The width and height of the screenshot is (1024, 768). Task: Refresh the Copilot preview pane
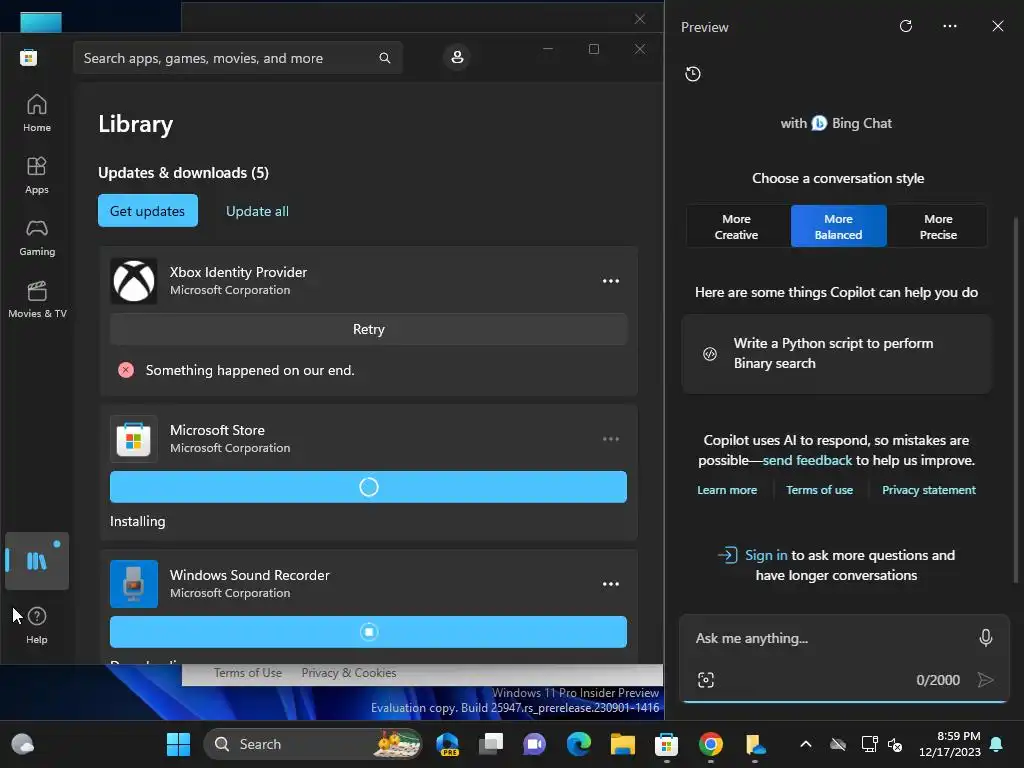[x=906, y=26]
